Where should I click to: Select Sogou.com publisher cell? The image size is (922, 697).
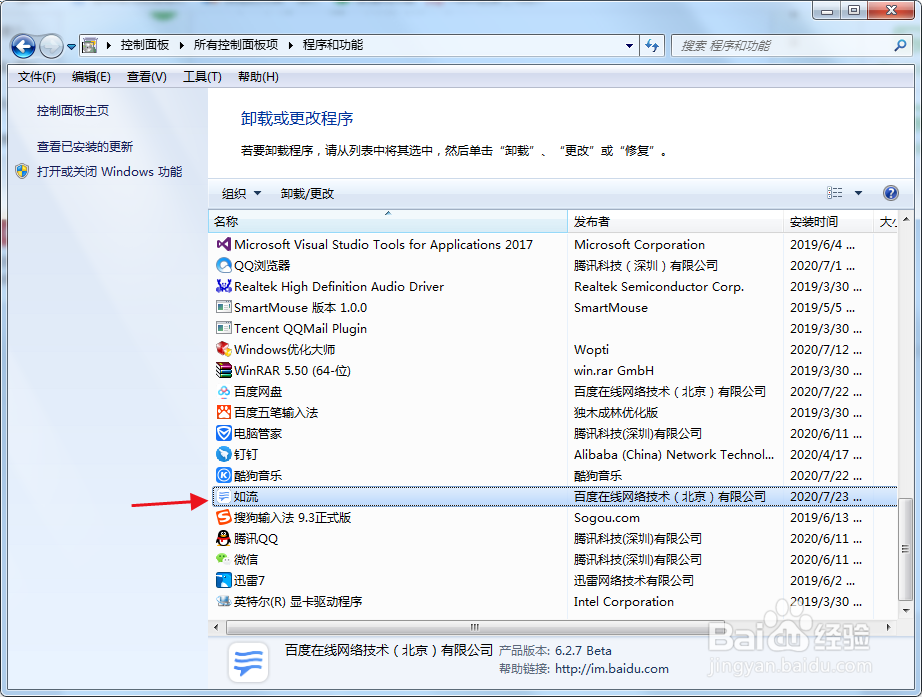click(606, 518)
